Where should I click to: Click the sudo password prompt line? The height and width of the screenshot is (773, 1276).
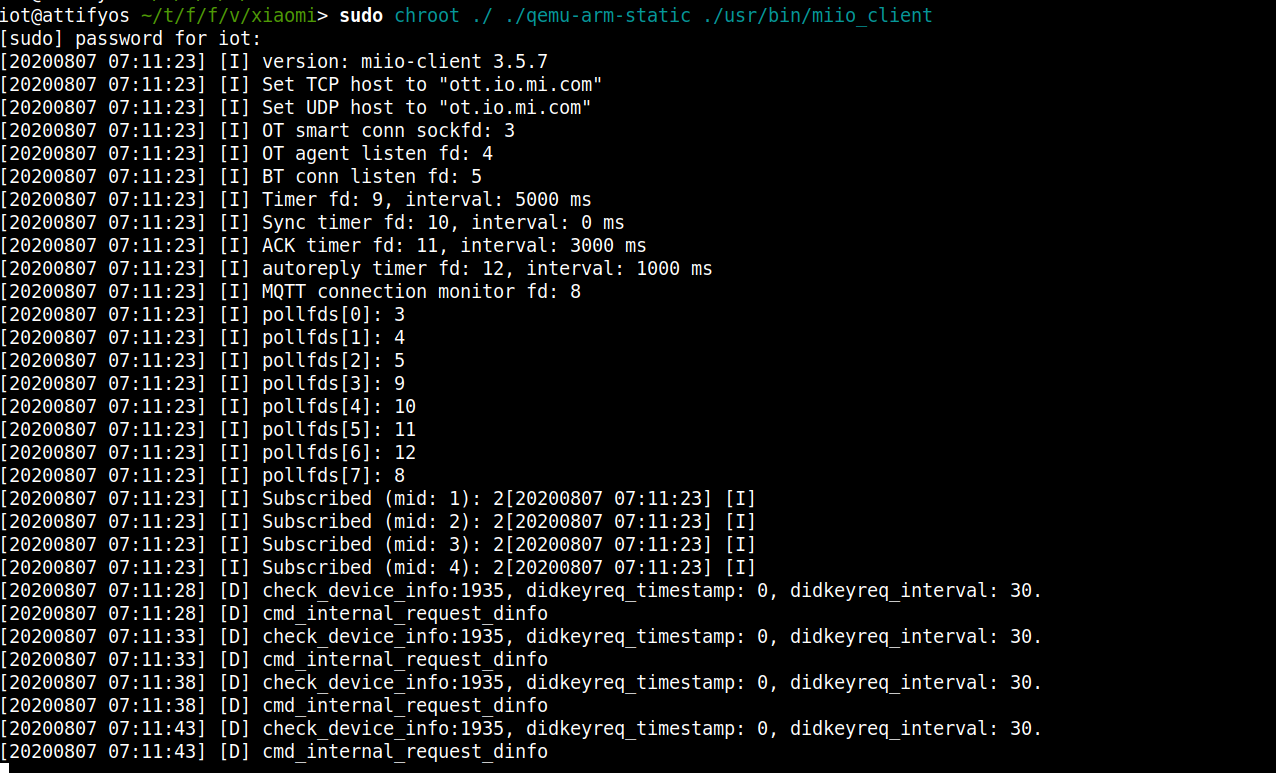coord(130,39)
